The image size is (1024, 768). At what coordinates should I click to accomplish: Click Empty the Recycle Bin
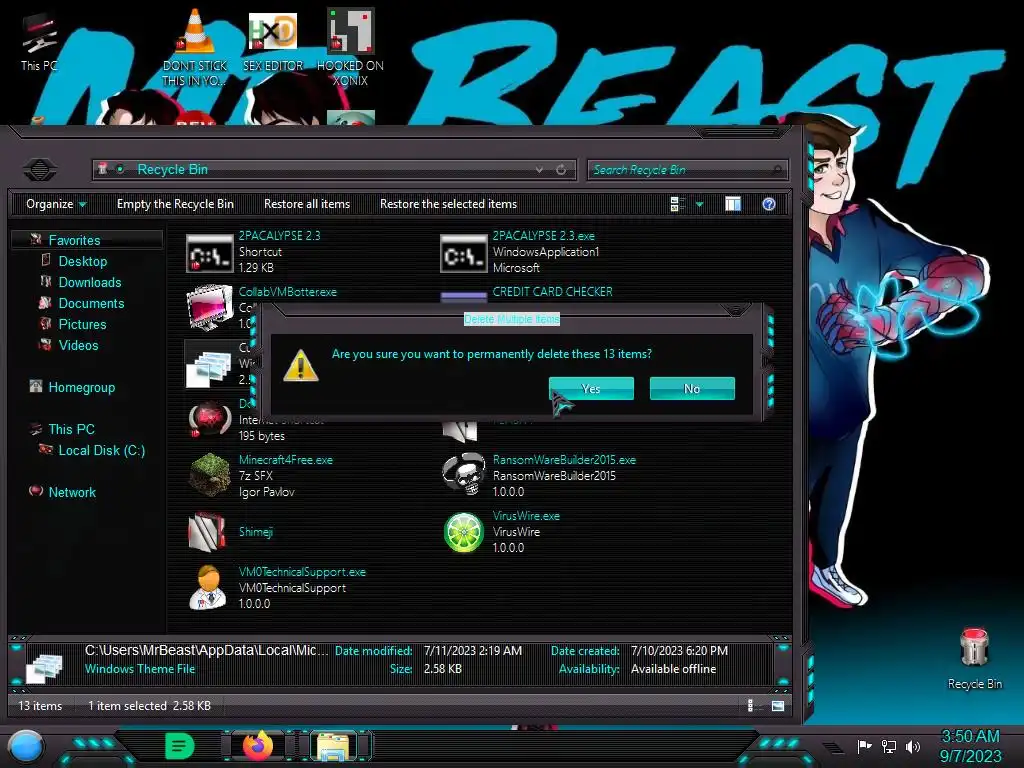(175, 204)
